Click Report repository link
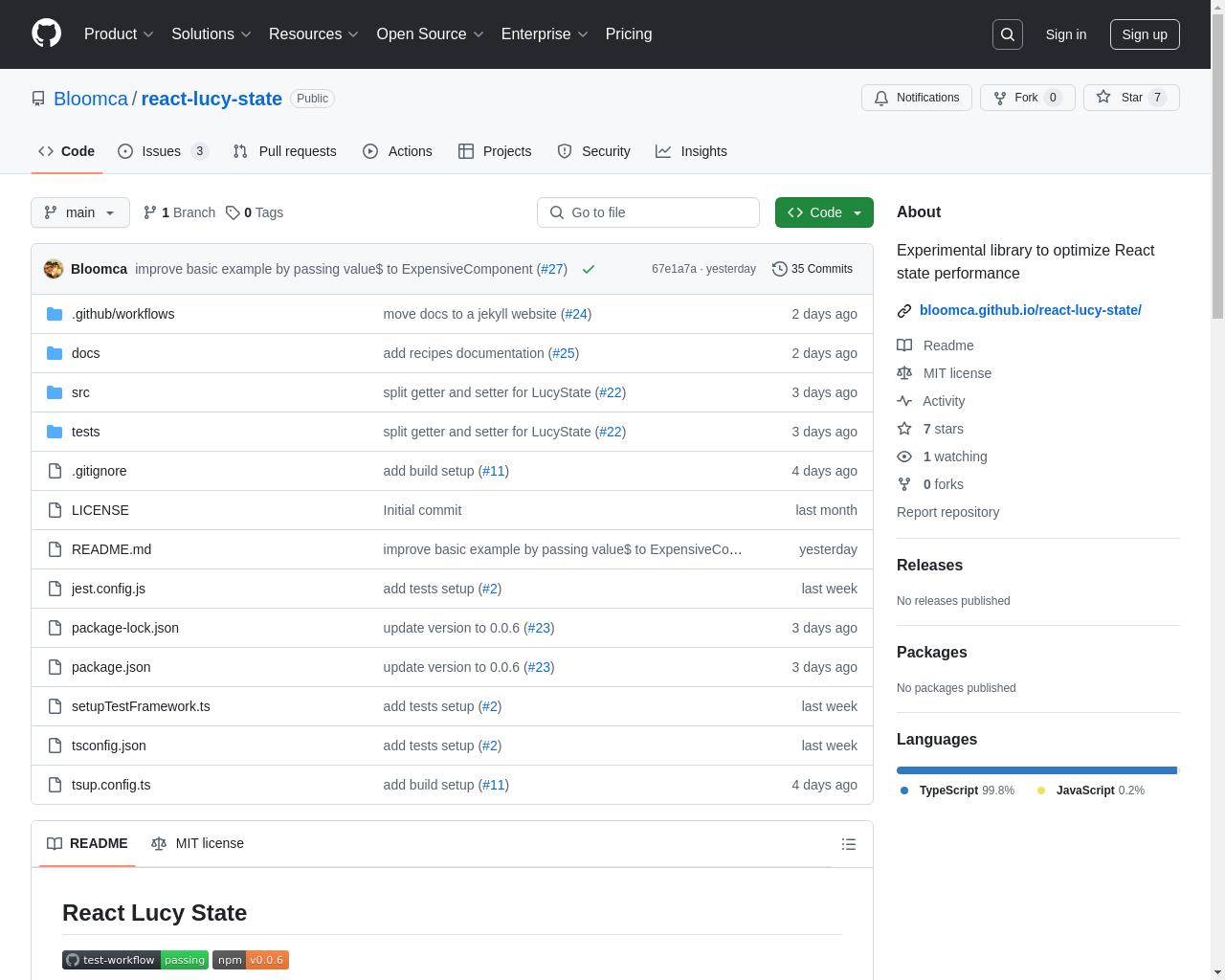Screen dimensions: 1225x980 point(947,512)
